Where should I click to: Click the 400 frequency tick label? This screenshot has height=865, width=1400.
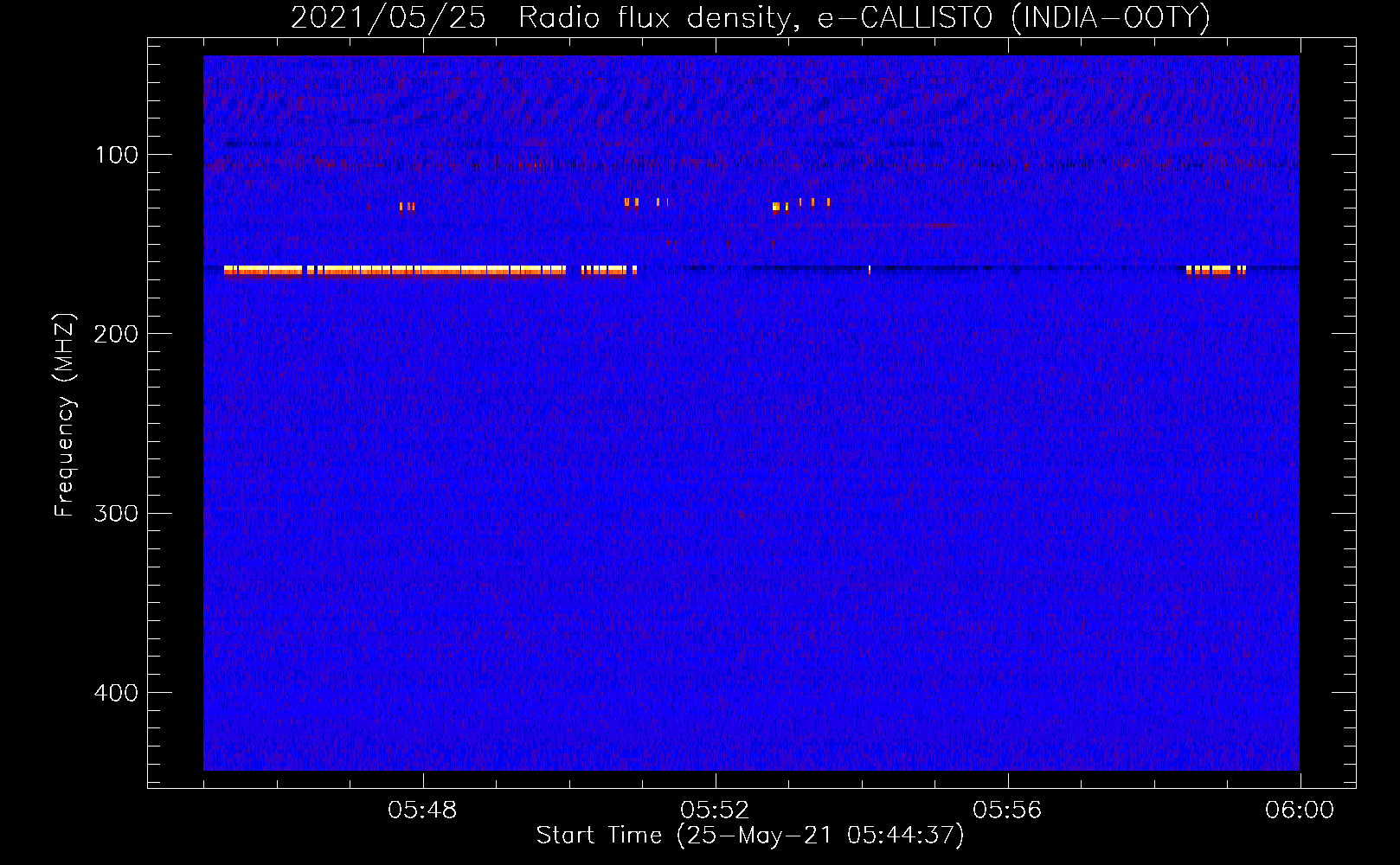pos(116,693)
